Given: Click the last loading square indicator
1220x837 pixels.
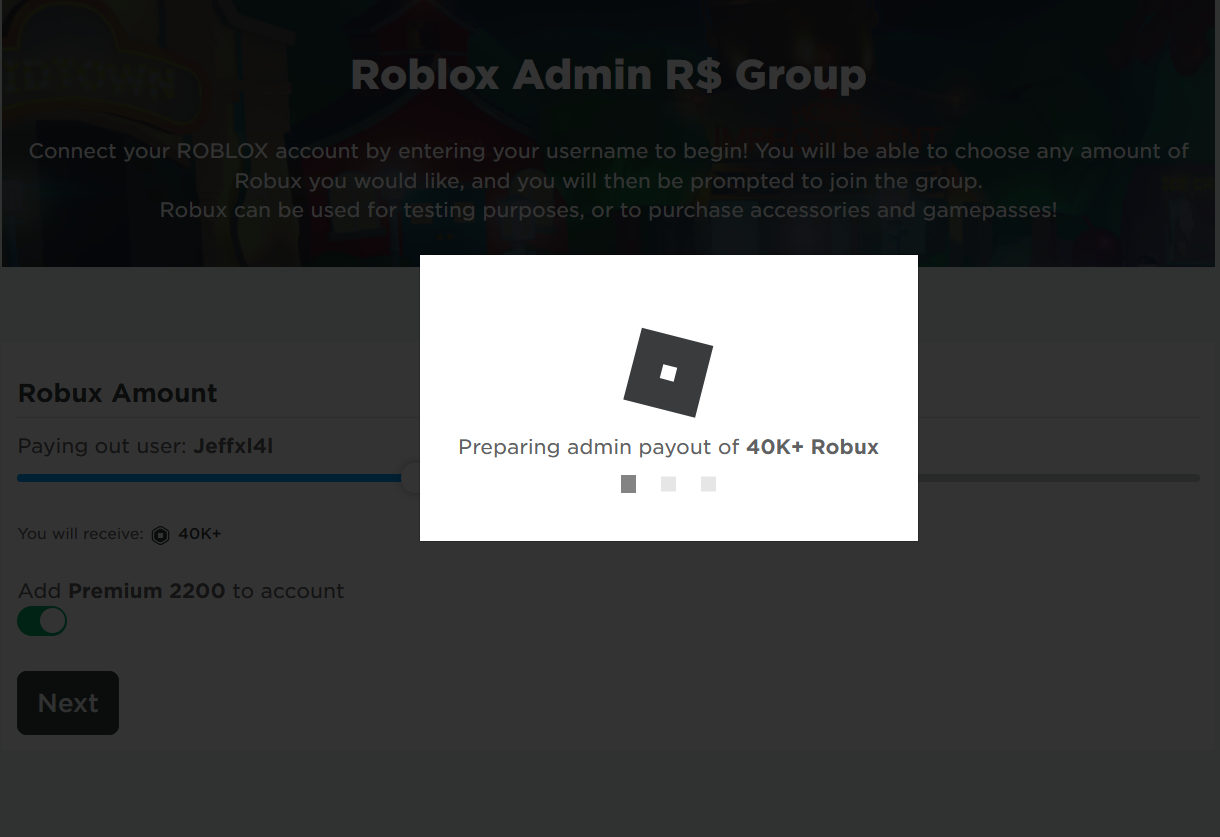Looking at the screenshot, I should [708, 484].
